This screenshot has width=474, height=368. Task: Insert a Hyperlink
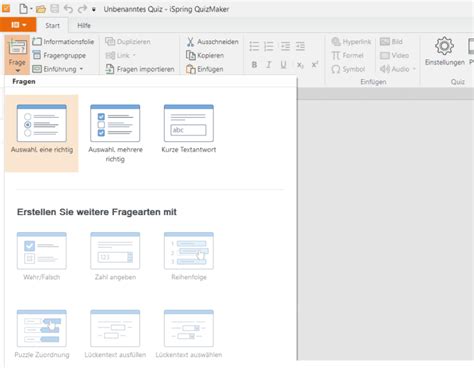[x=351, y=42]
